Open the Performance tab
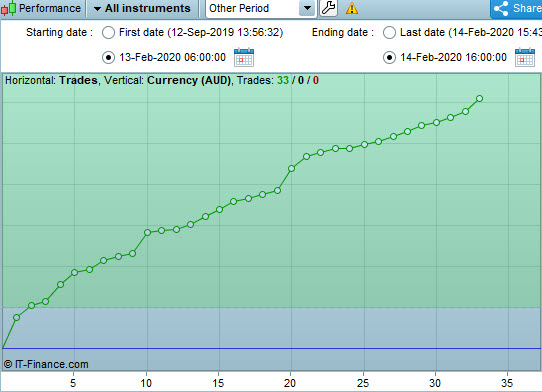542x392 pixels. click(42, 8)
